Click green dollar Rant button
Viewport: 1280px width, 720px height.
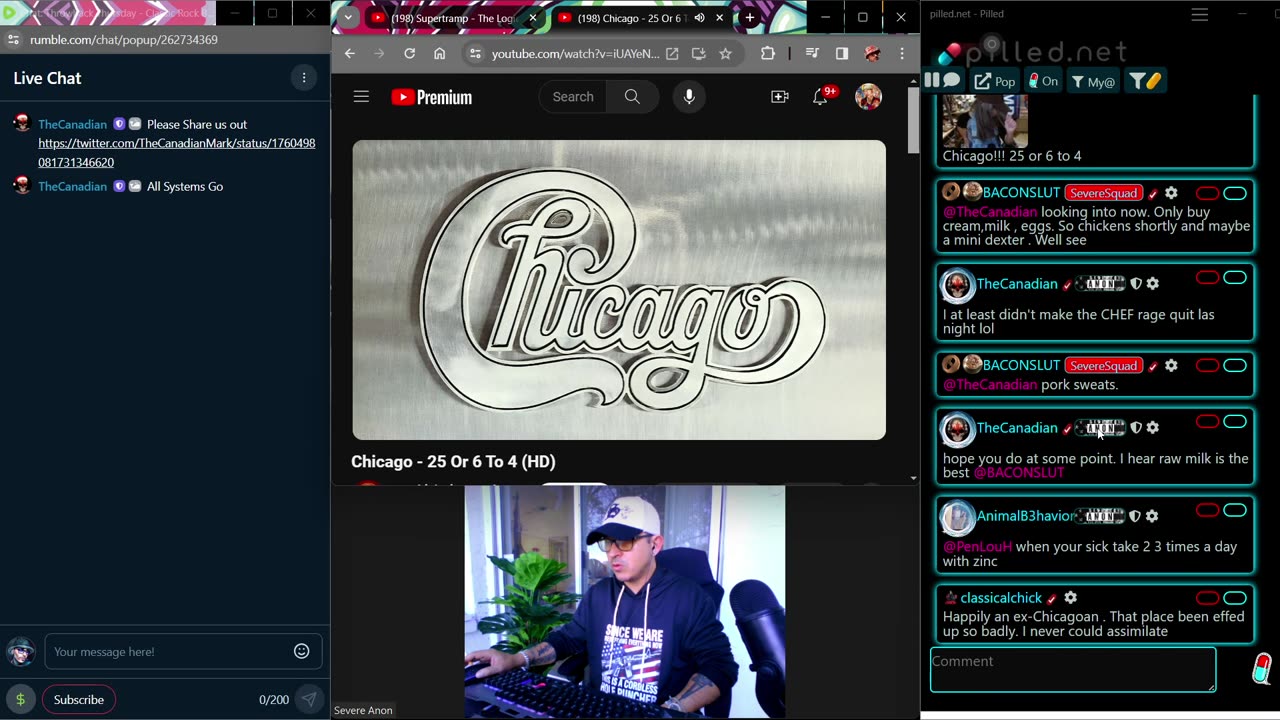pos(20,699)
